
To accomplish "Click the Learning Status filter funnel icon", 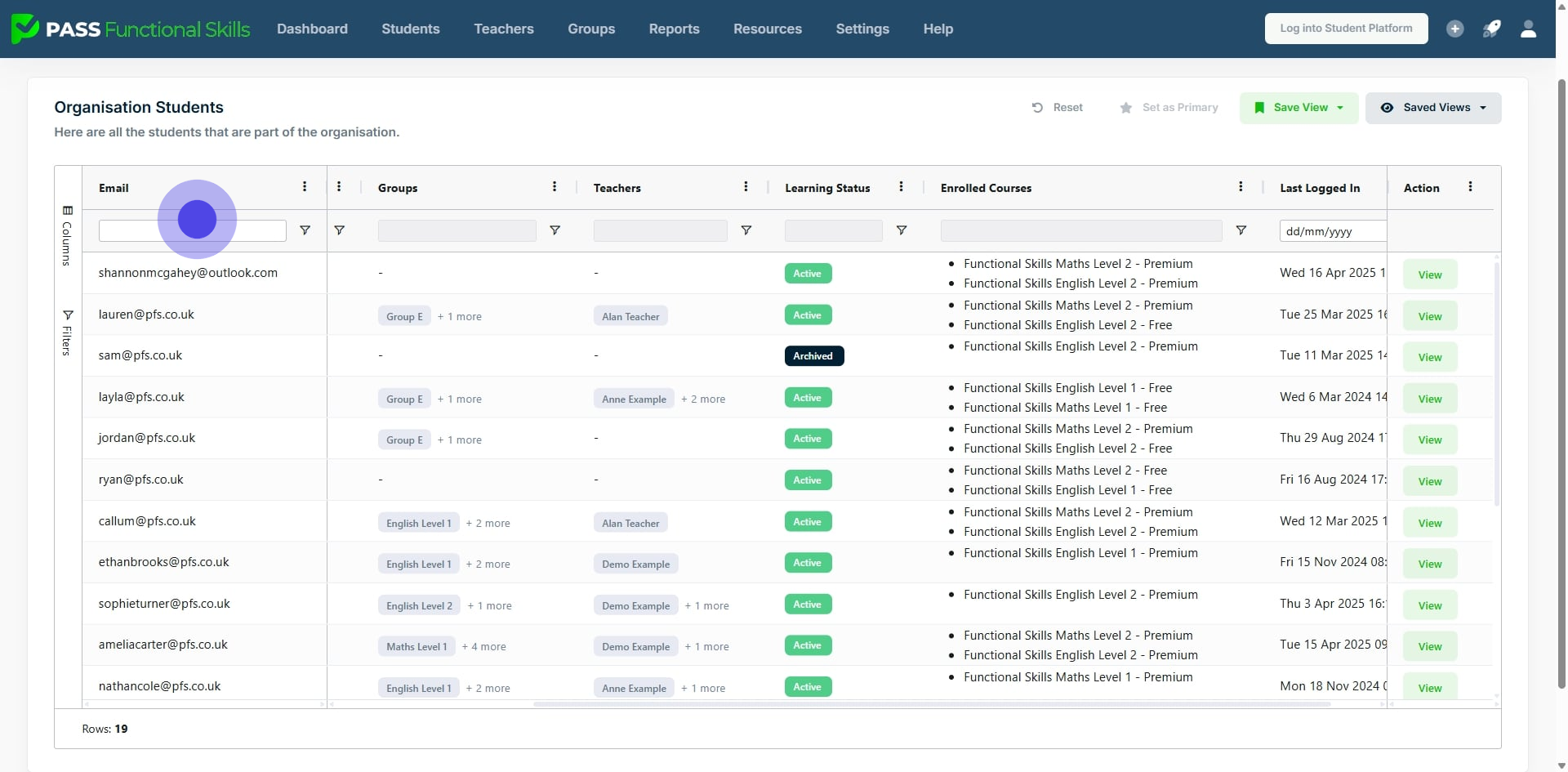I will (902, 230).
